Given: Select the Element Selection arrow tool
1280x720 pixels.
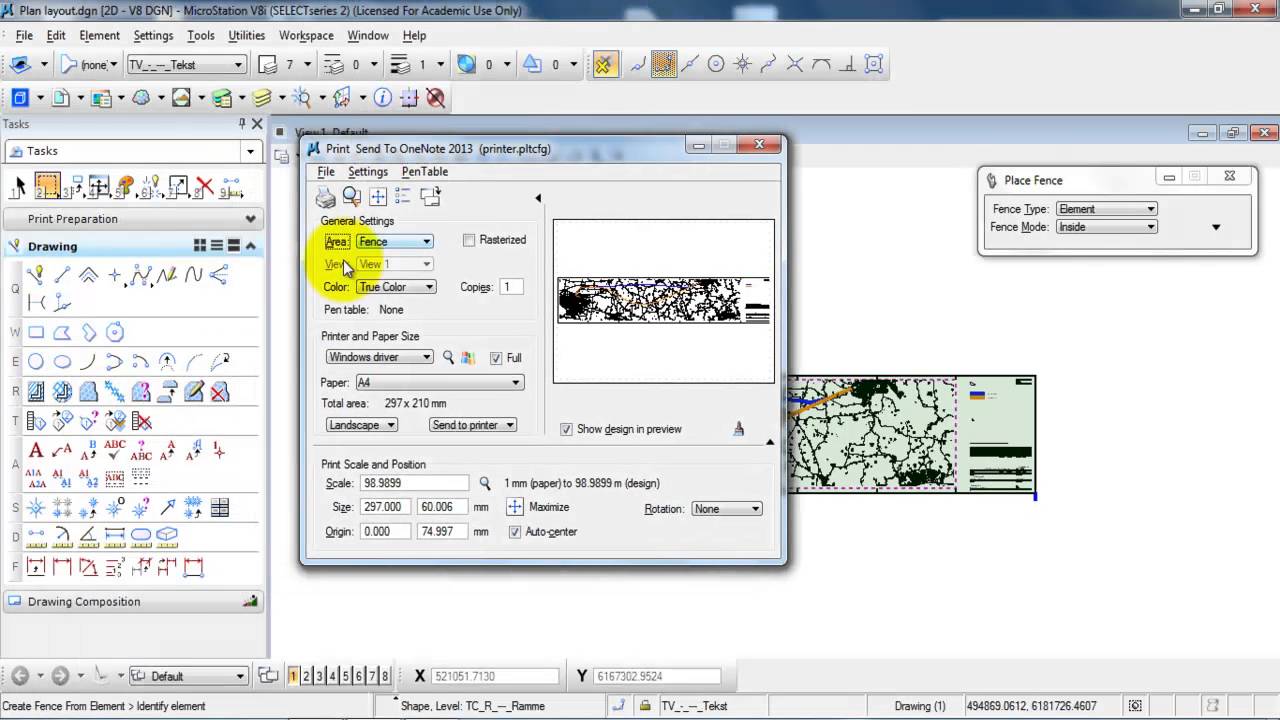Looking at the screenshot, I should [x=18, y=188].
